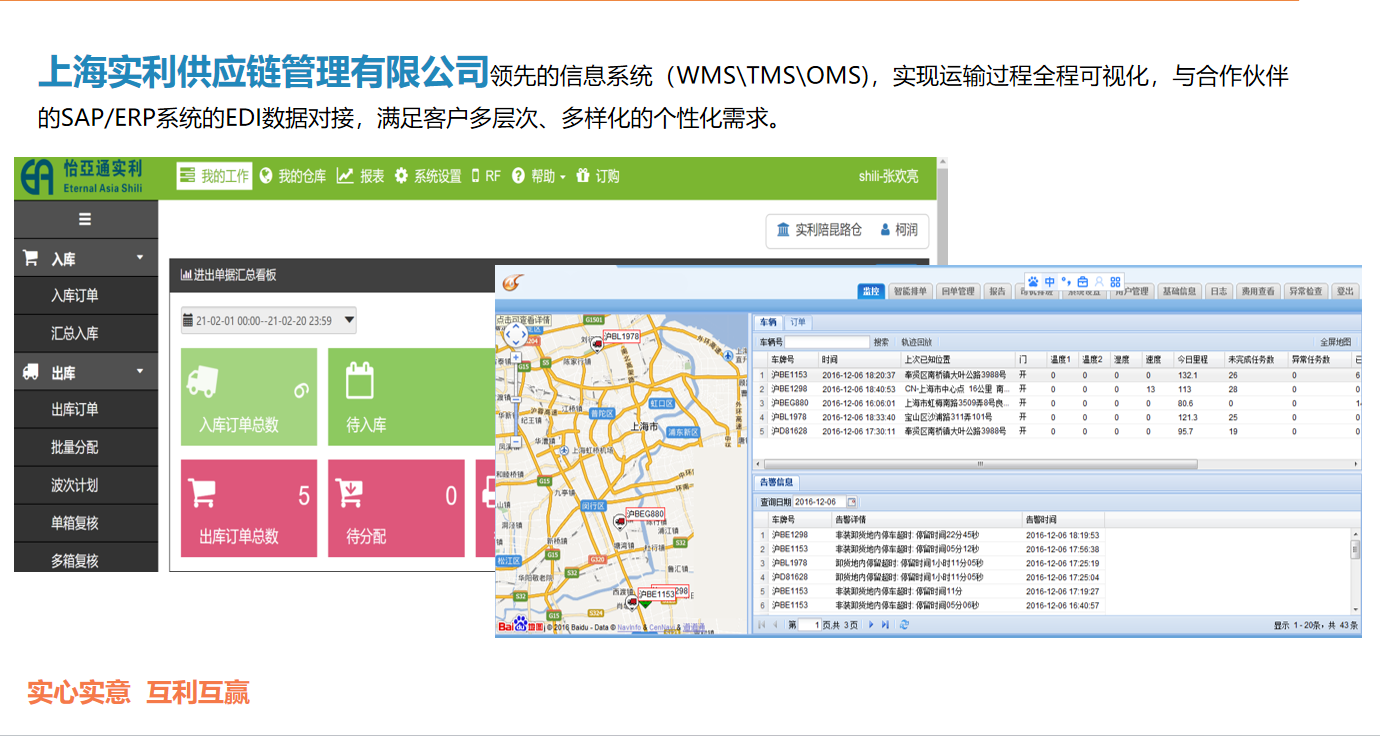
Task: Expand the 帮助 dropdown menu
Action: click(x=539, y=176)
